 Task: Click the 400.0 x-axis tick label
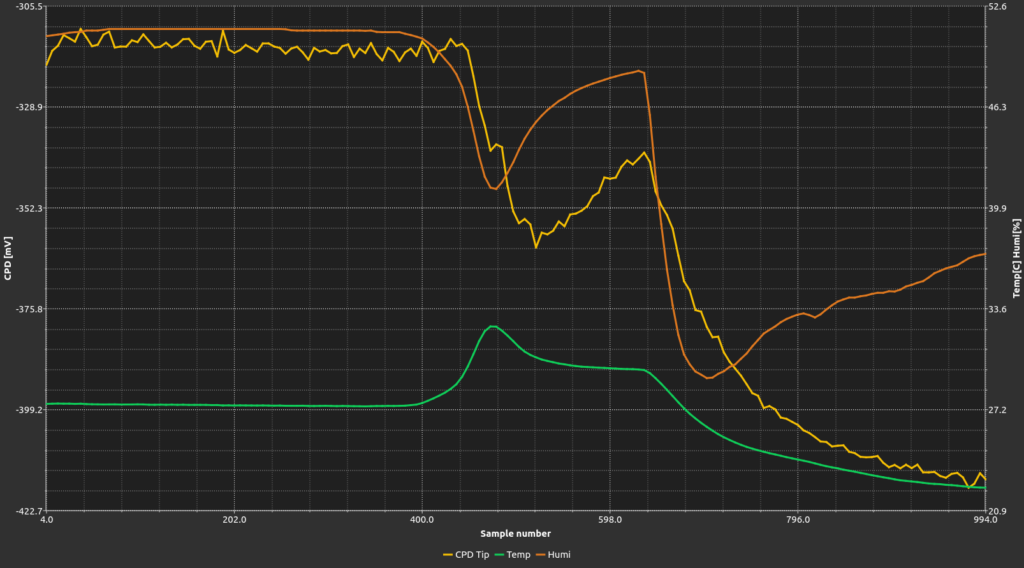pyautogui.click(x=422, y=520)
